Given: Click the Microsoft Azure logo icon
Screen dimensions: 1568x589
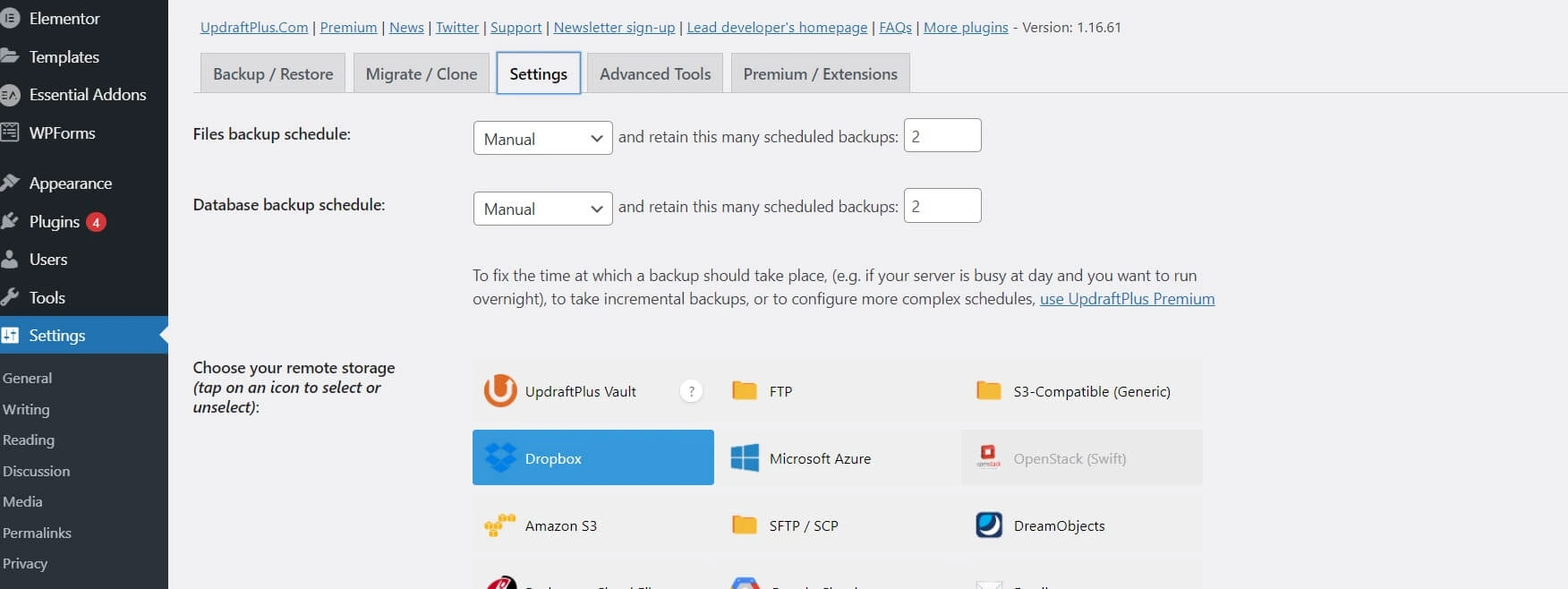Looking at the screenshot, I should point(745,457).
